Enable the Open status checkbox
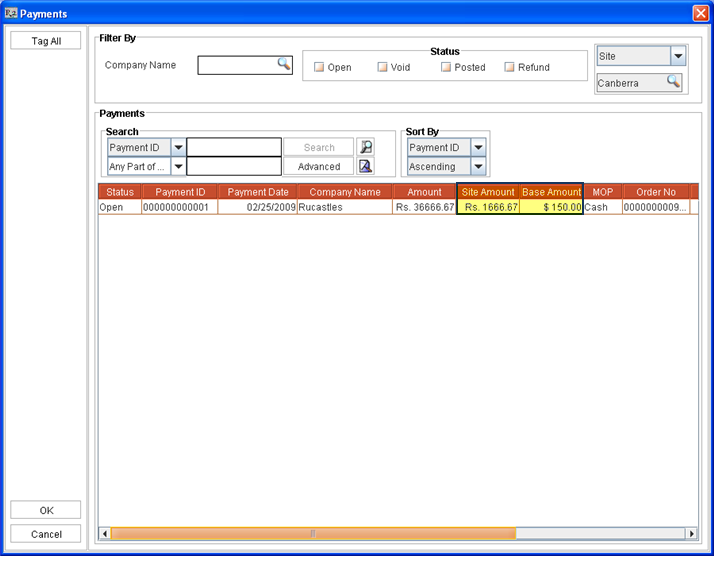718x562 pixels. pos(319,67)
